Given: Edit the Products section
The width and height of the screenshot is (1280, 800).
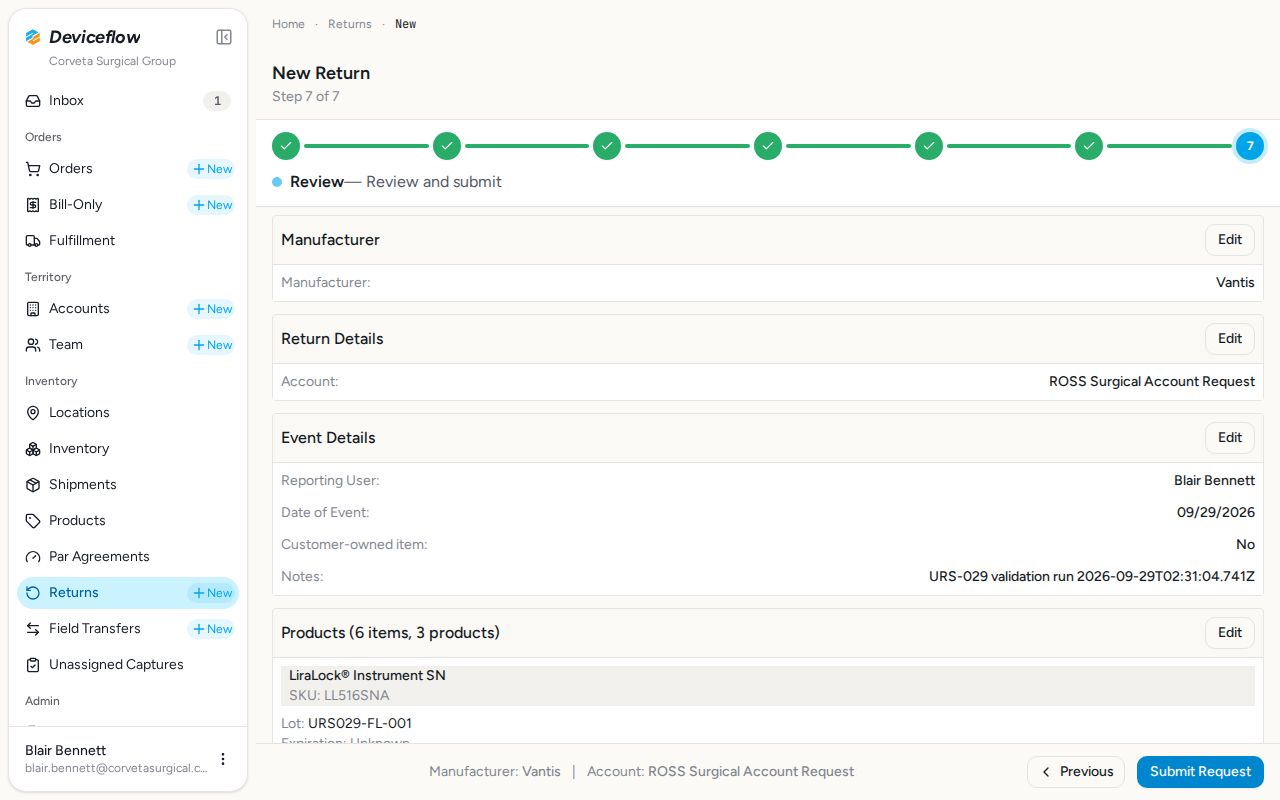Looking at the screenshot, I should [x=1230, y=633].
